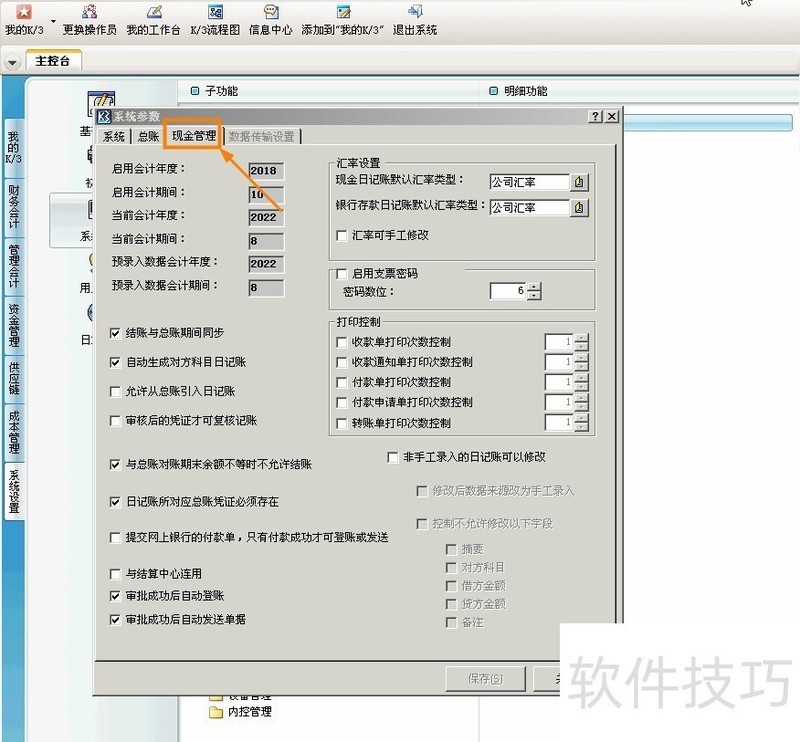This screenshot has width=800, height=742.
Task: Toggle 与总账对账期末余额不等时不允许结账
Action: 115,464
